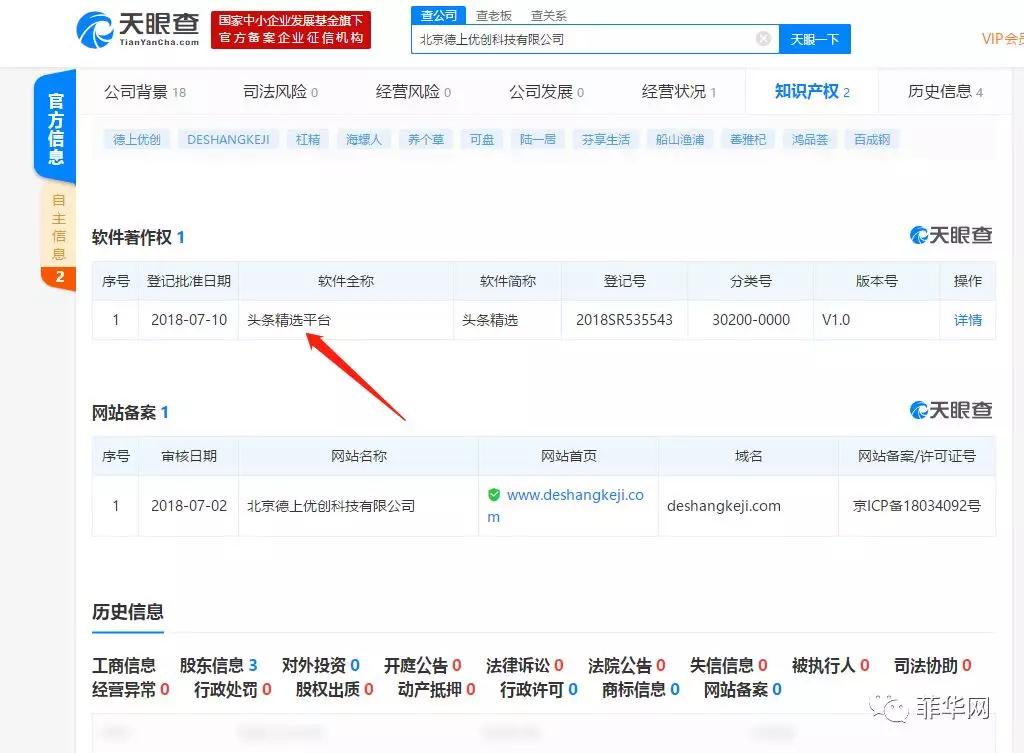Image resolution: width=1024 pixels, height=753 pixels.
Task: Click the 善雅杞 trademark tag
Action: (x=748, y=139)
